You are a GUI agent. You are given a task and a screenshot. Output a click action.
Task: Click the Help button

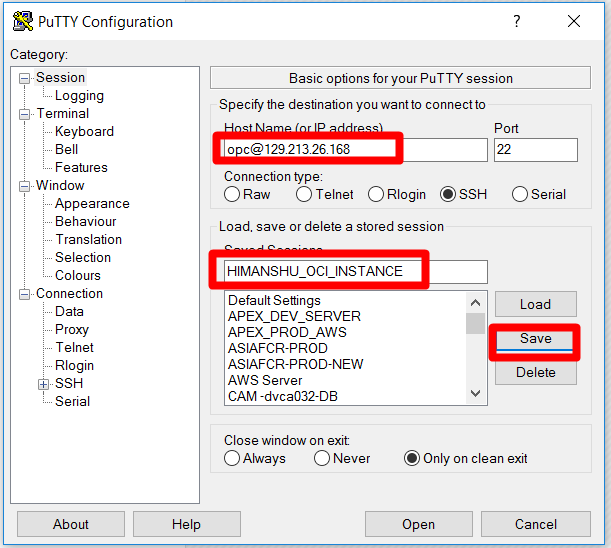(187, 524)
